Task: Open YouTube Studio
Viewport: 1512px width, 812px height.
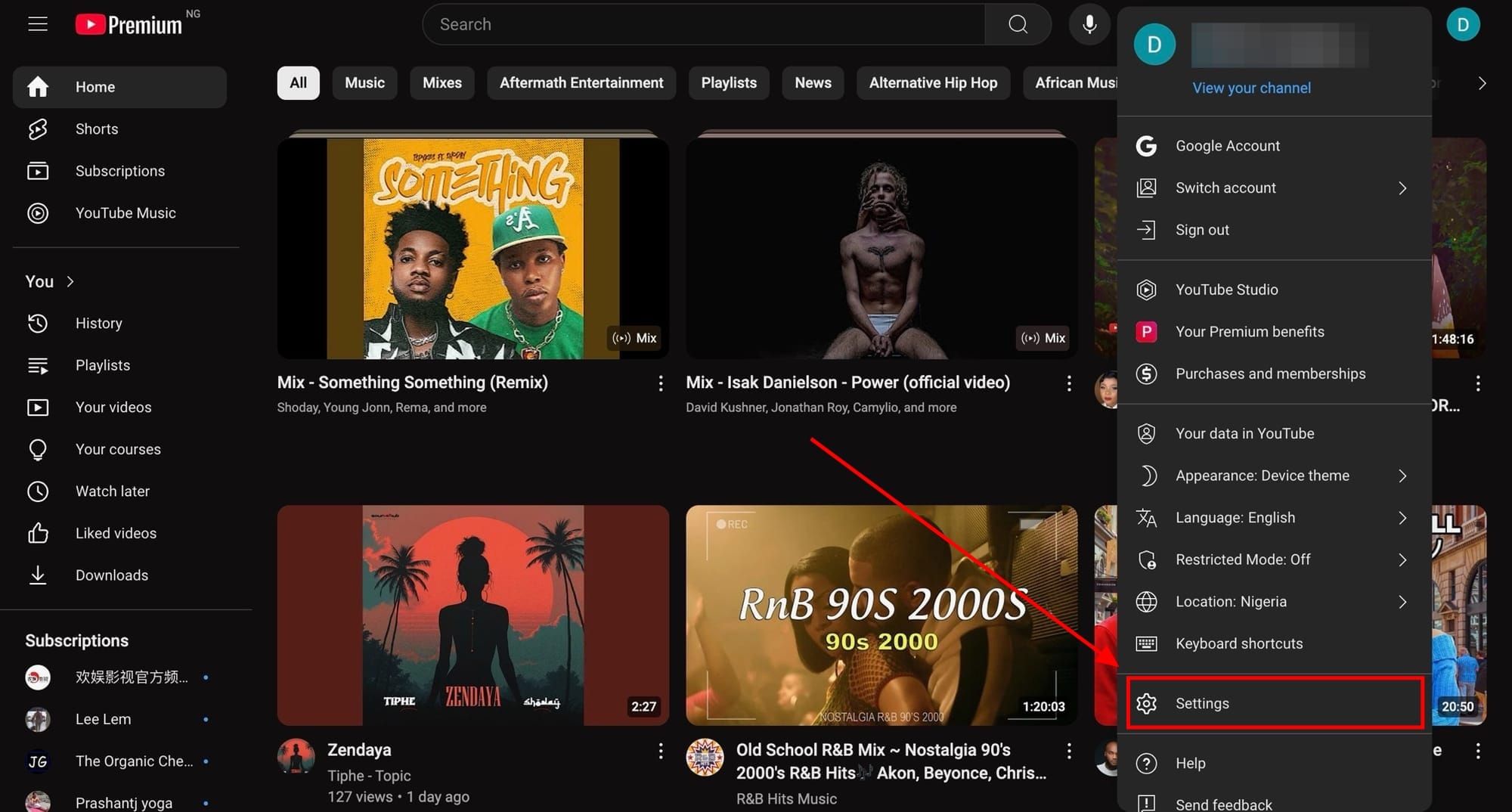Action: 1274,290
